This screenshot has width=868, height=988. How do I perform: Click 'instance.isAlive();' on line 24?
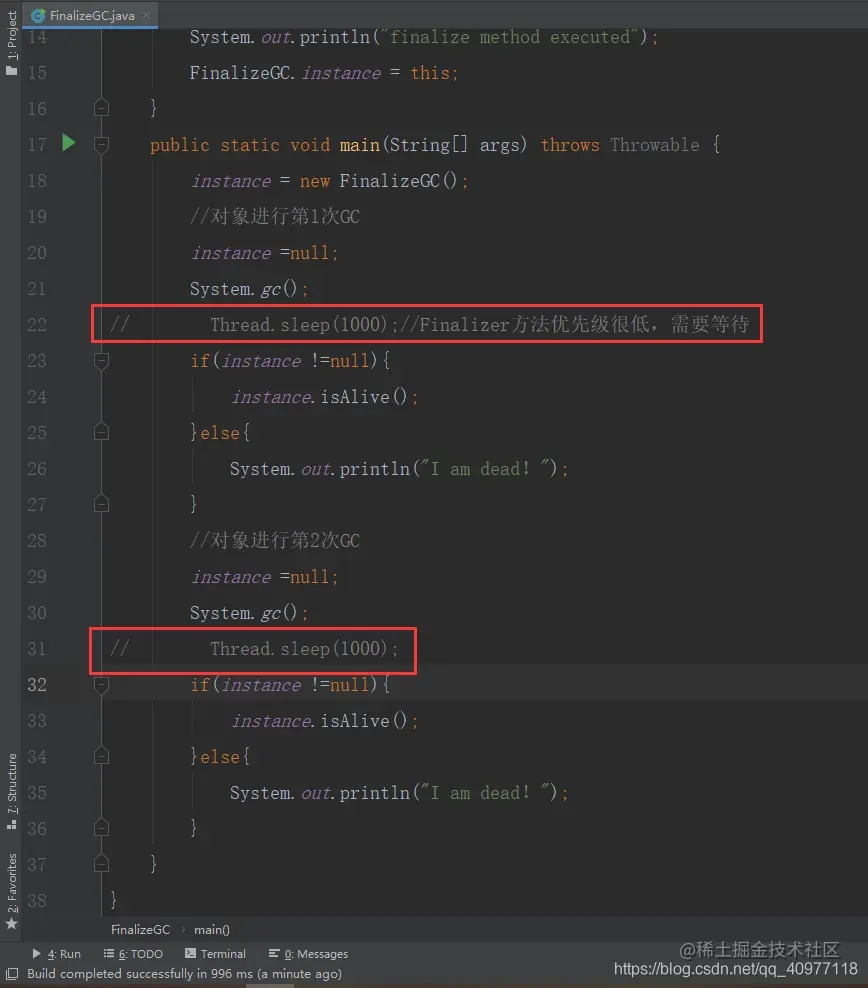(325, 397)
